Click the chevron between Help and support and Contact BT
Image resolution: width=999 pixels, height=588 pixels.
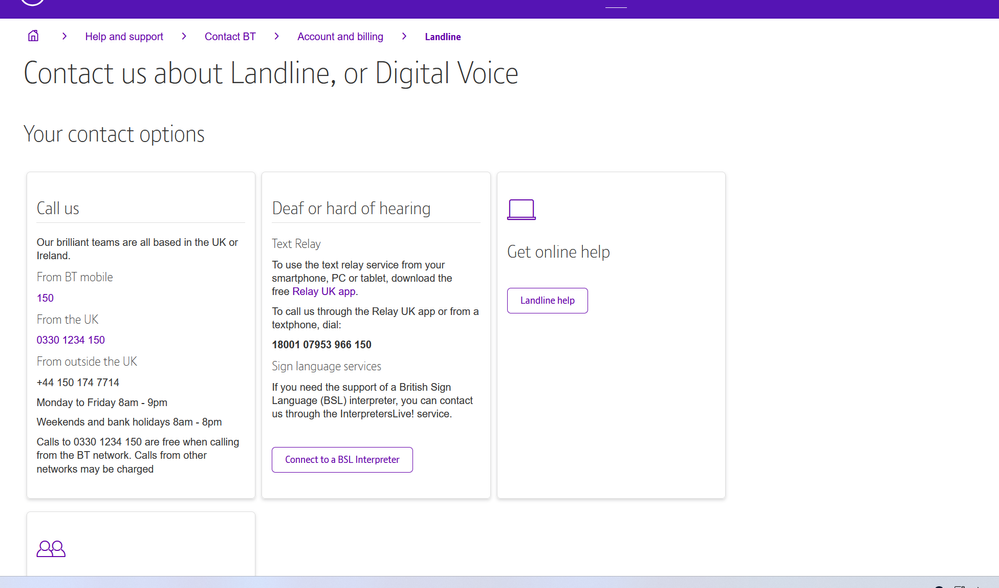(184, 36)
